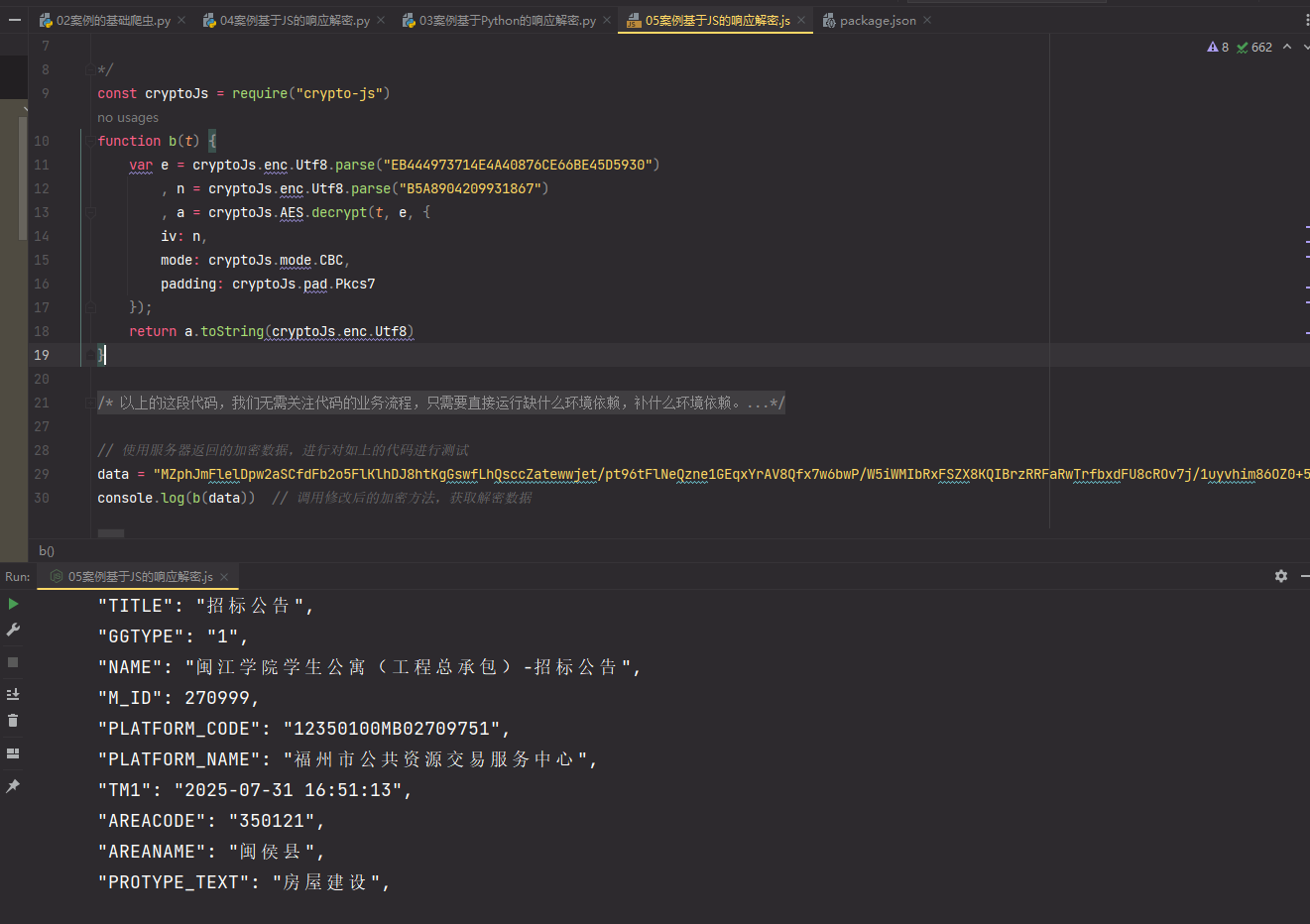1310x924 pixels.
Task: Close the 05案例基于JS的响应解密.js editor tab
Action: [801, 20]
